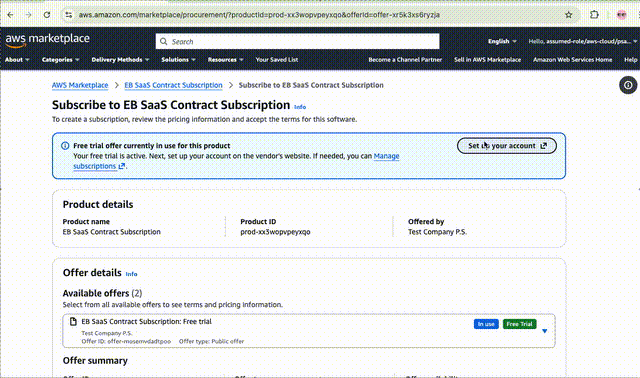Click Info link beside Offer details
640x378 pixels.
click(x=131, y=274)
